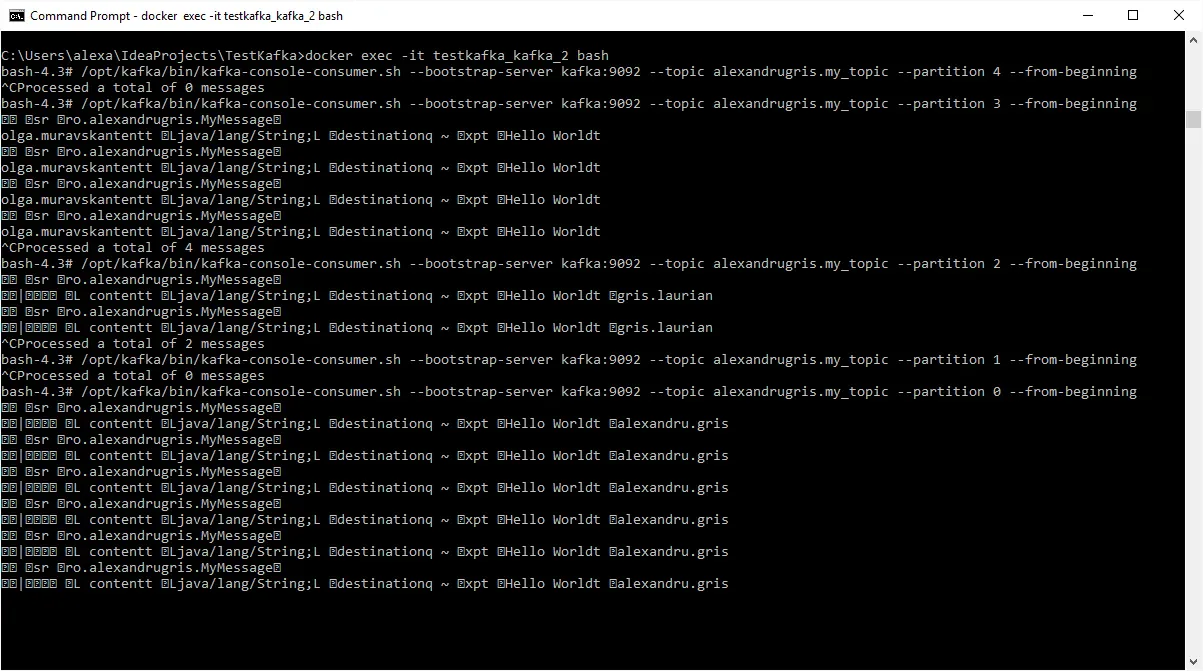Select the consumer command line with --partition 3
Image resolution: width=1203 pixels, height=671 pixels.
click(x=569, y=103)
